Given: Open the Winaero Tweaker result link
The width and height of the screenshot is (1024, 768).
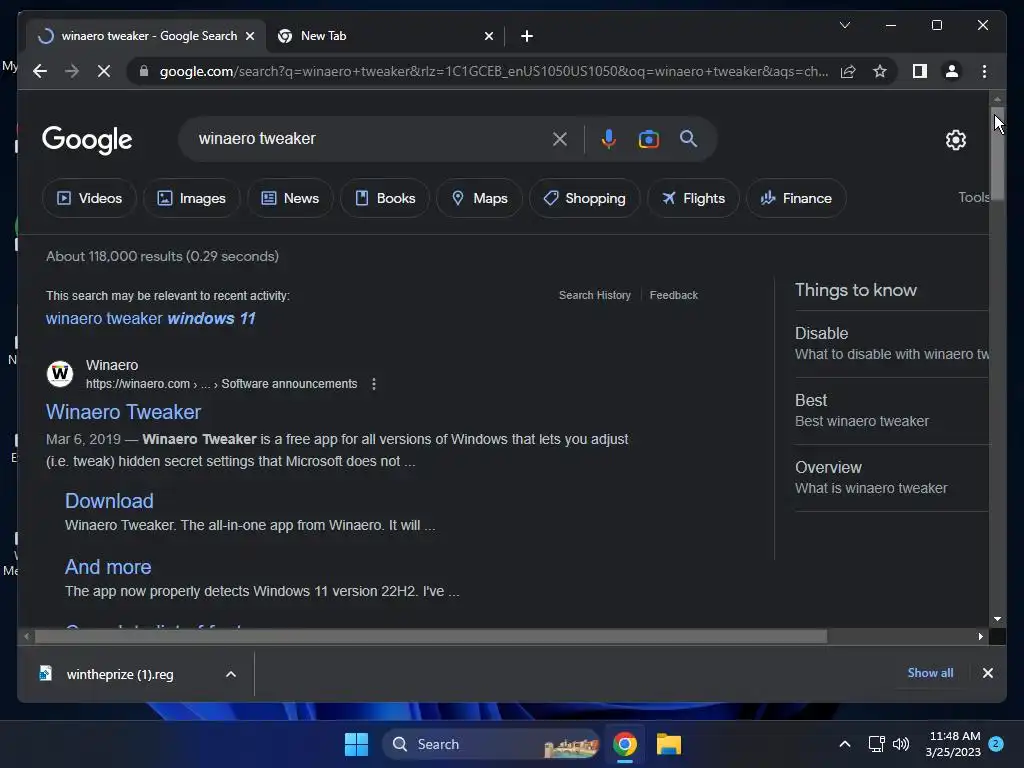Looking at the screenshot, I should (x=123, y=412).
